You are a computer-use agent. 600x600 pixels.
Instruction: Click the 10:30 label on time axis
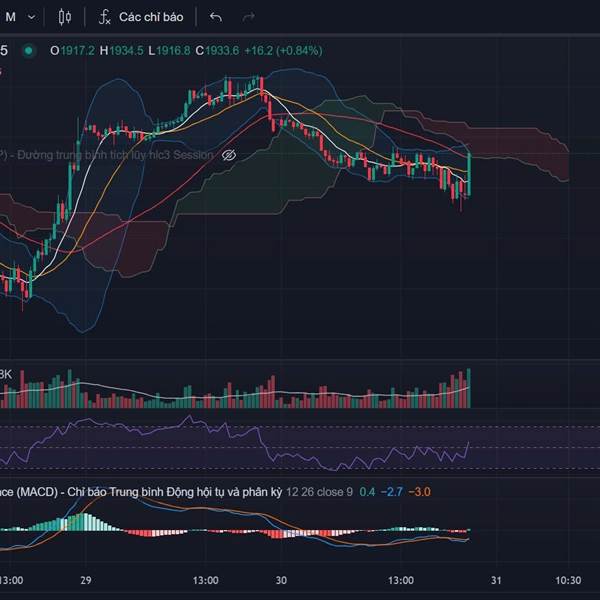[x=568, y=580]
